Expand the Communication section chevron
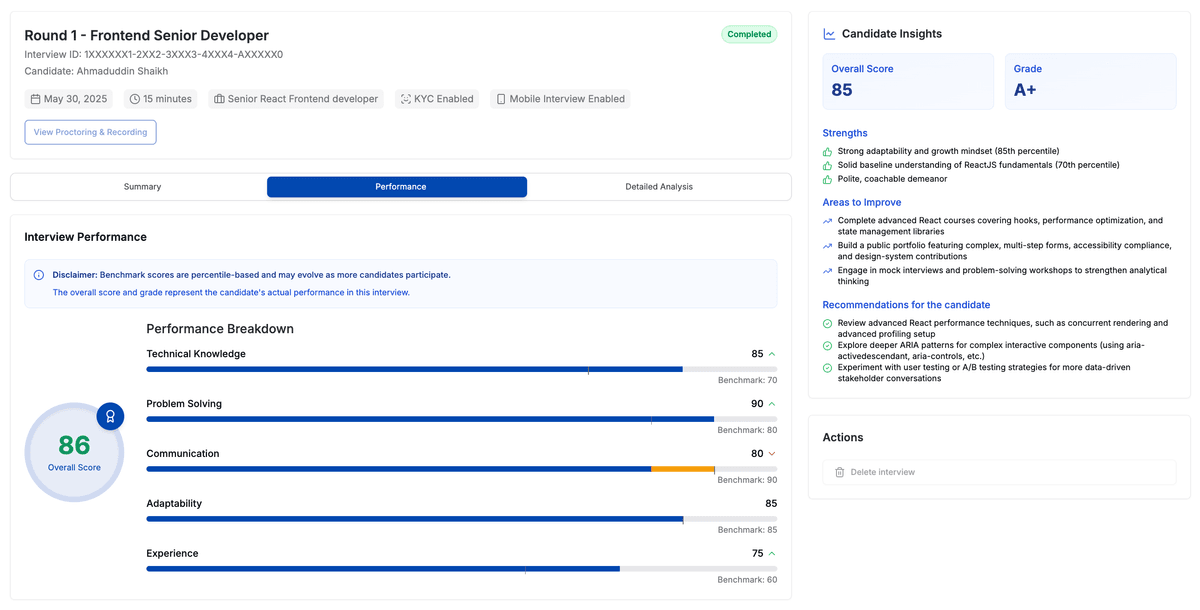This screenshot has width=1200, height=610. [770, 453]
